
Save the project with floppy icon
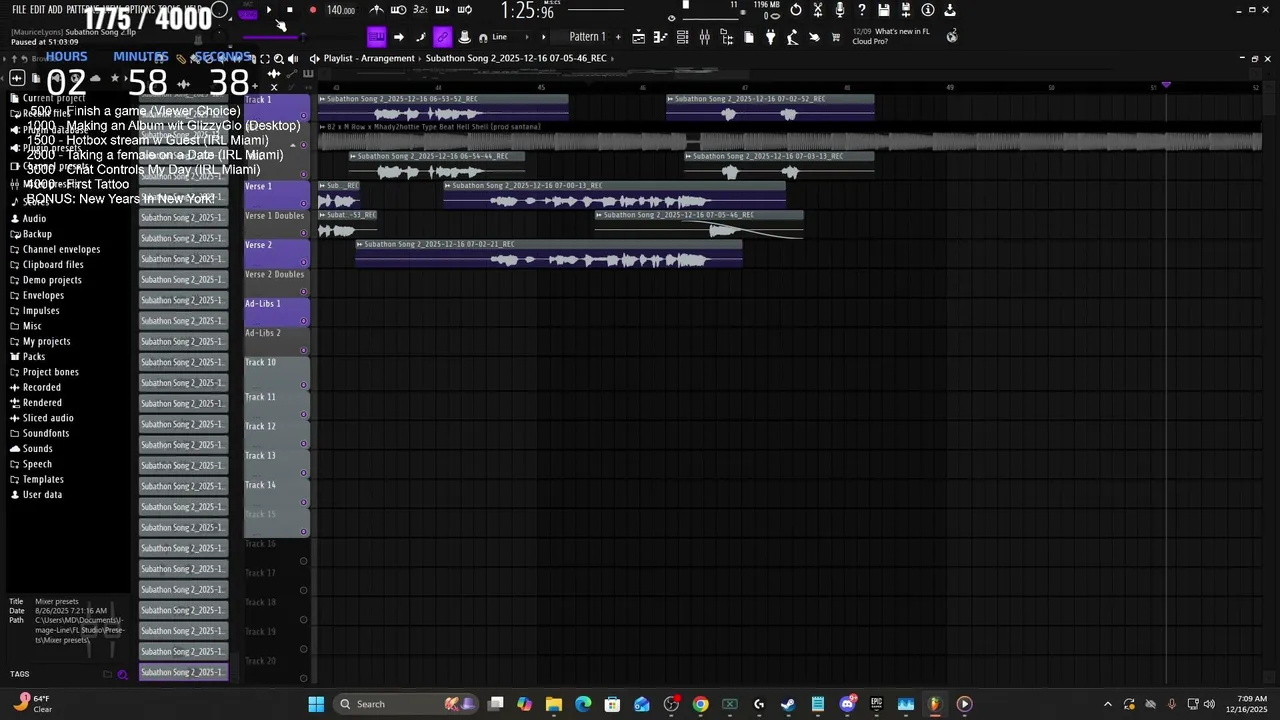pos(883,10)
